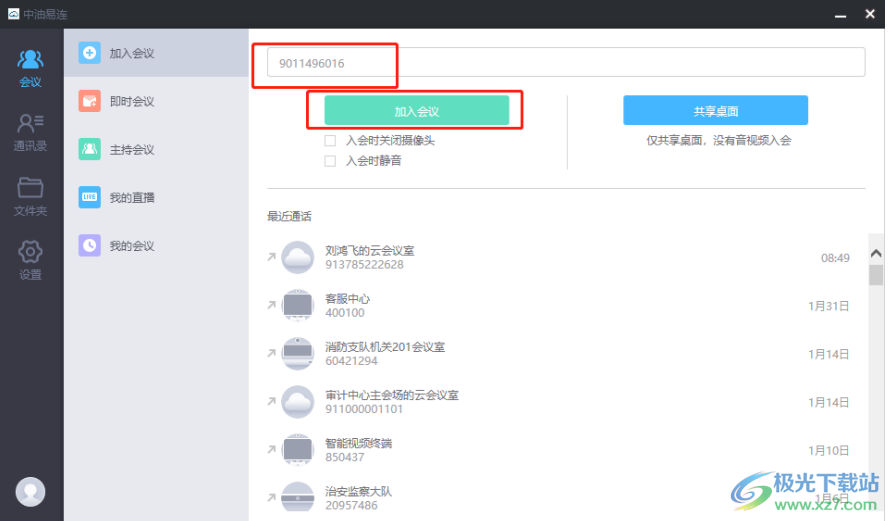Open the 会议 section in sidebar
This screenshot has width=890, height=521.
(x=31, y=68)
